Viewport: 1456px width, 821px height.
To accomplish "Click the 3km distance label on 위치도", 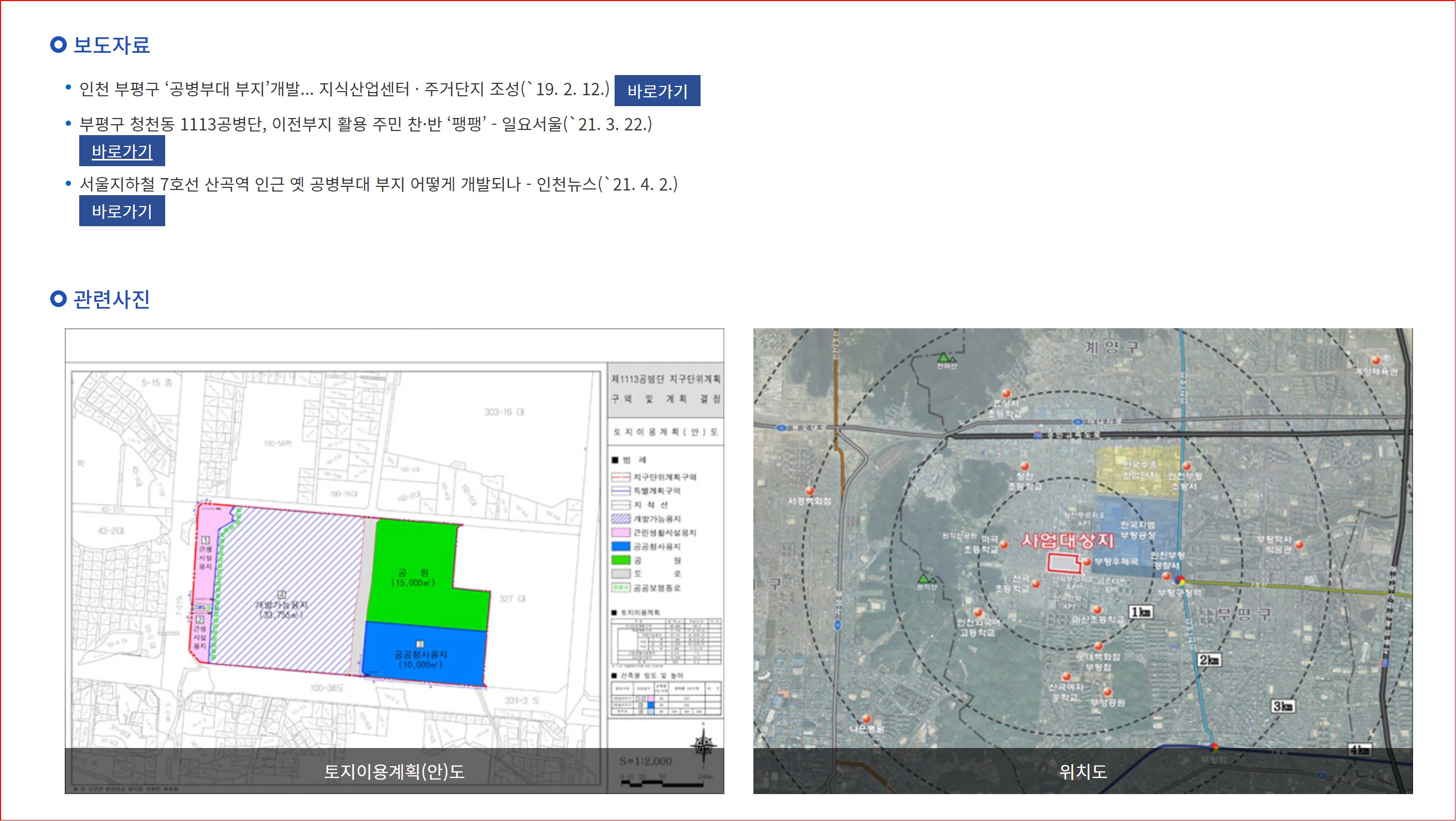I will point(1283,706).
